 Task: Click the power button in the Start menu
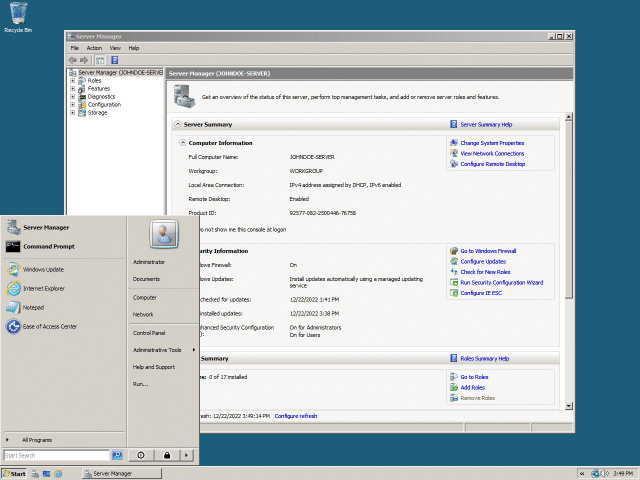point(141,455)
